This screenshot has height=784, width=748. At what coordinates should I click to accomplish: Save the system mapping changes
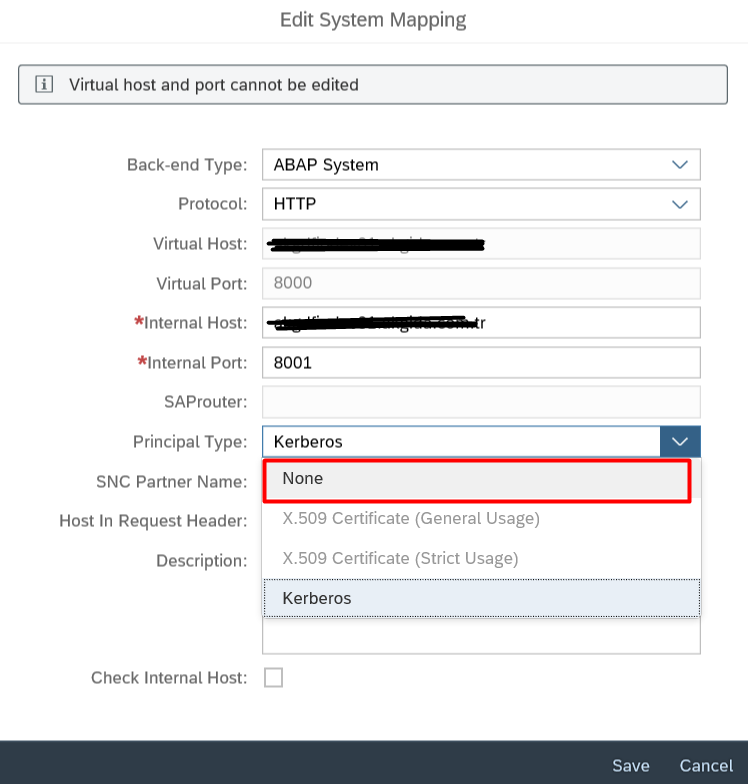pos(630,766)
